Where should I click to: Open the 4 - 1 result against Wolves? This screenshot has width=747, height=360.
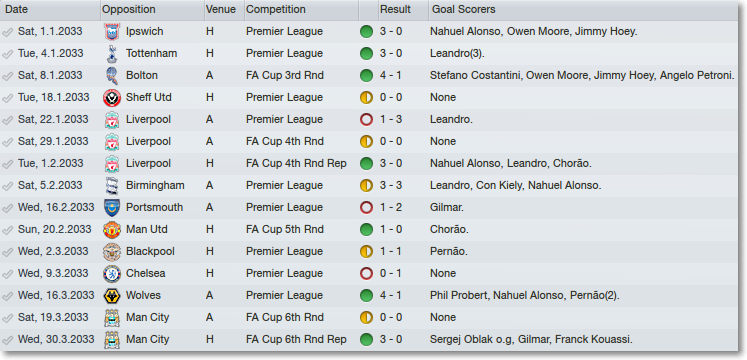[391, 295]
